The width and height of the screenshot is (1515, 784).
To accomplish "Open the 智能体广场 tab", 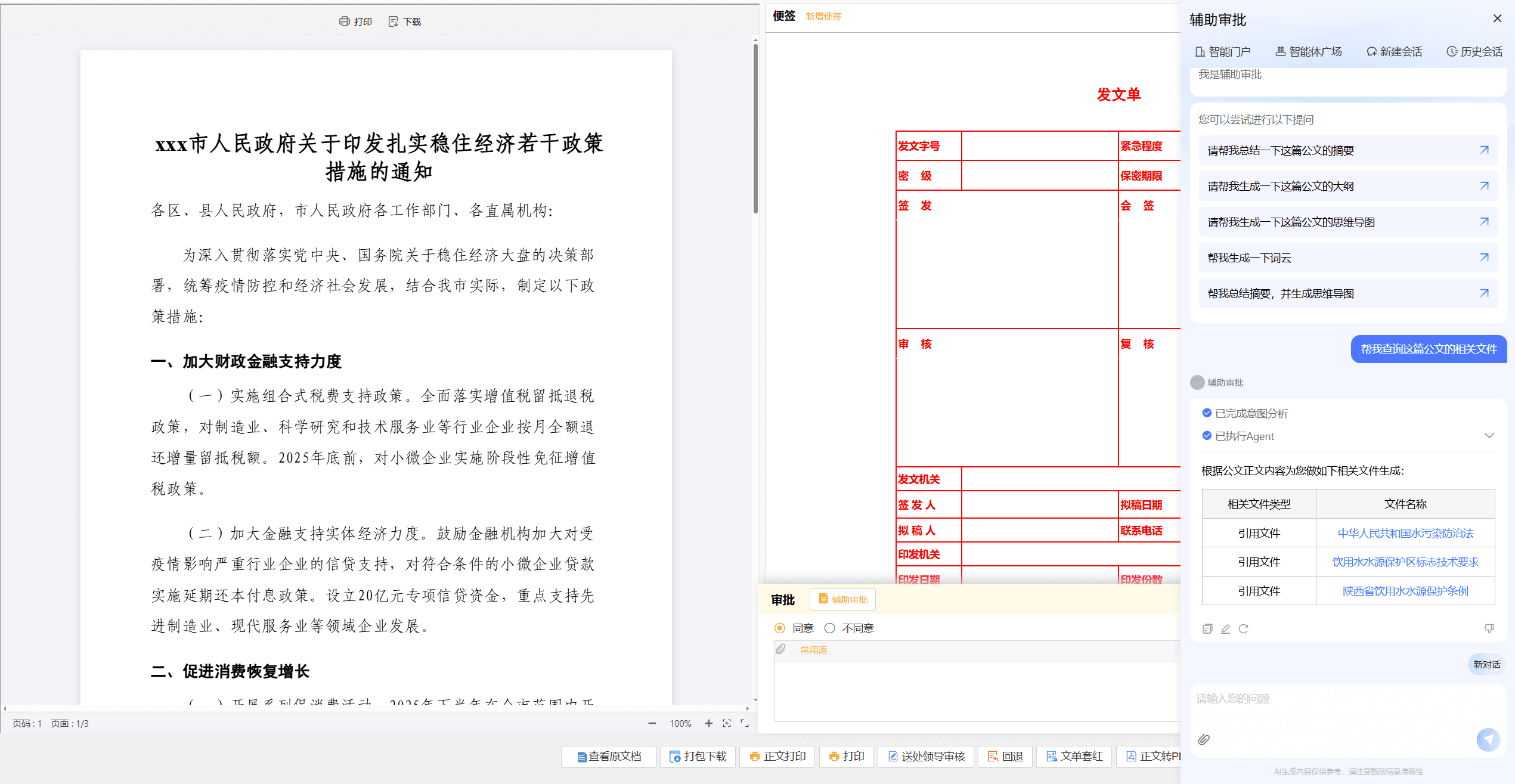I will pos(1309,52).
